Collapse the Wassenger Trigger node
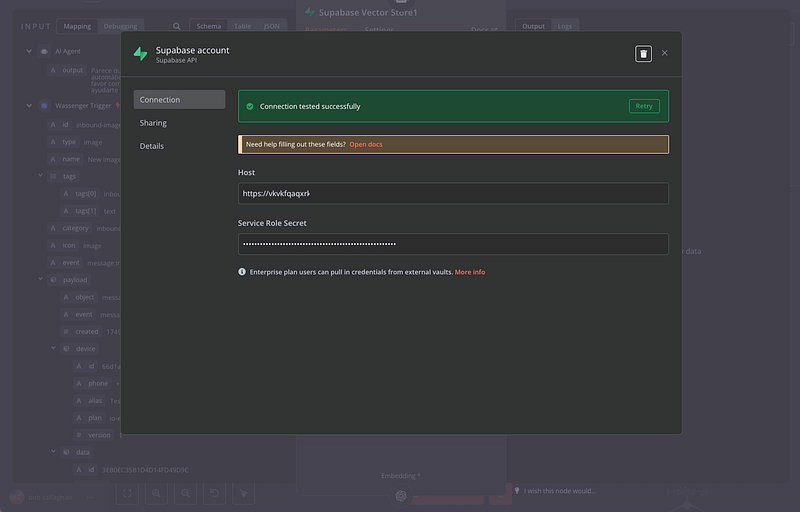800x512 pixels. (28, 105)
